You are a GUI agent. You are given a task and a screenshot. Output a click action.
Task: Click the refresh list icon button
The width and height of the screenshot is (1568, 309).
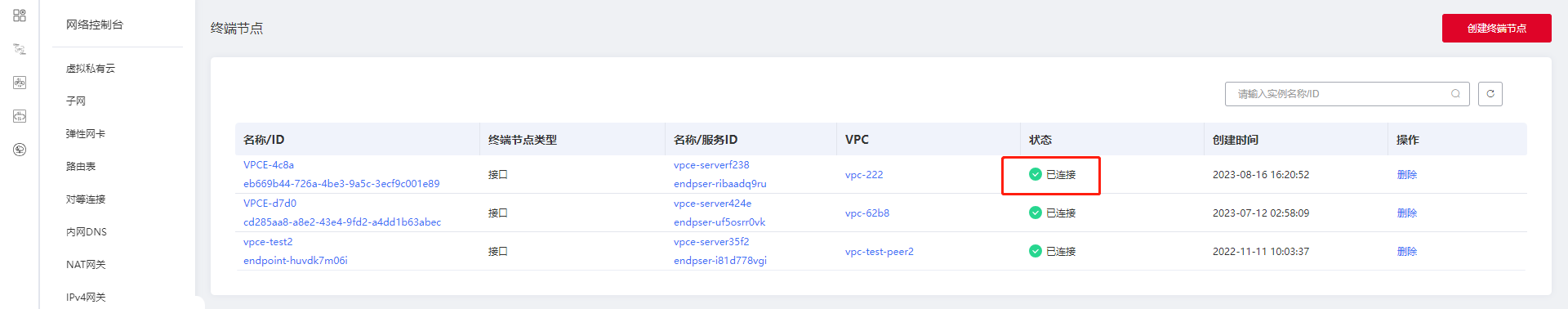[1490, 94]
